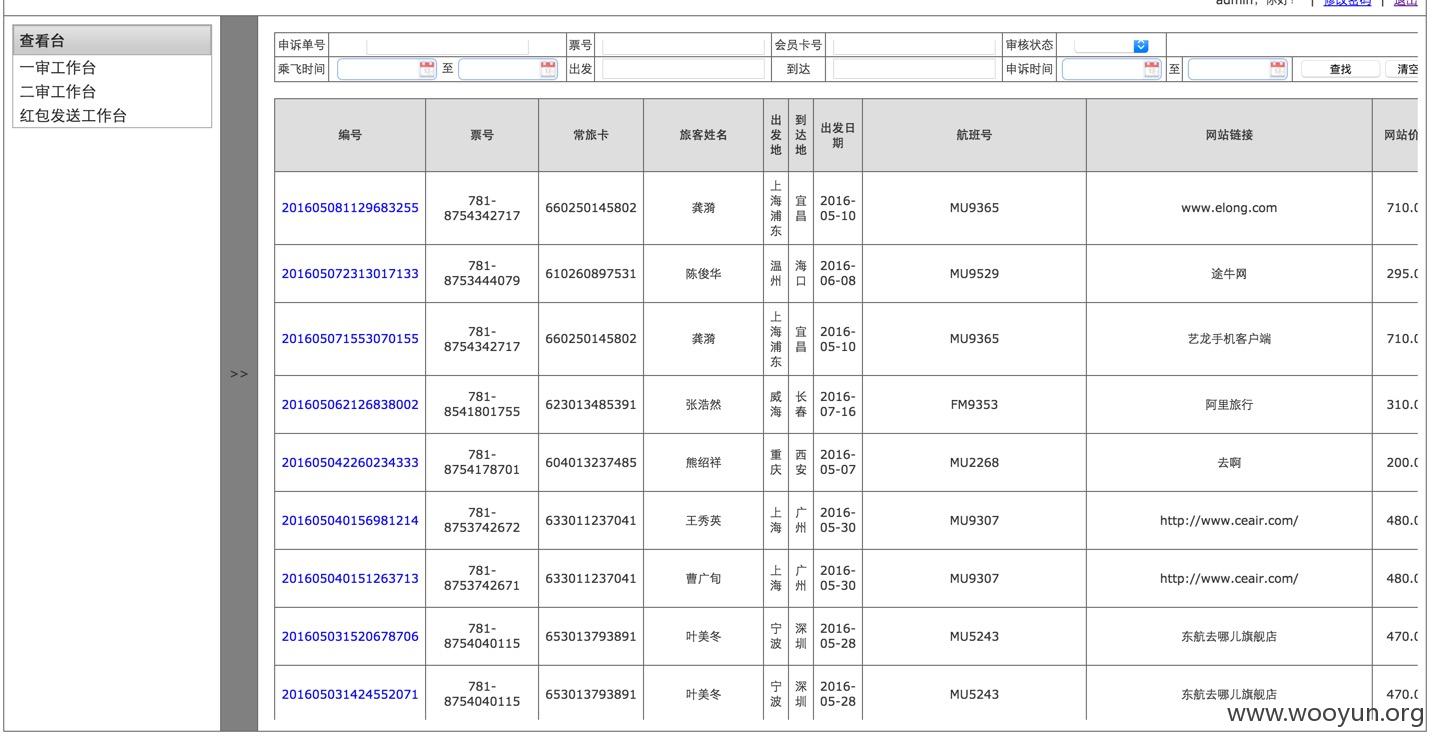Open record 201605081129683255
The width and height of the screenshot is (1433, 742).
click(350, 208)
